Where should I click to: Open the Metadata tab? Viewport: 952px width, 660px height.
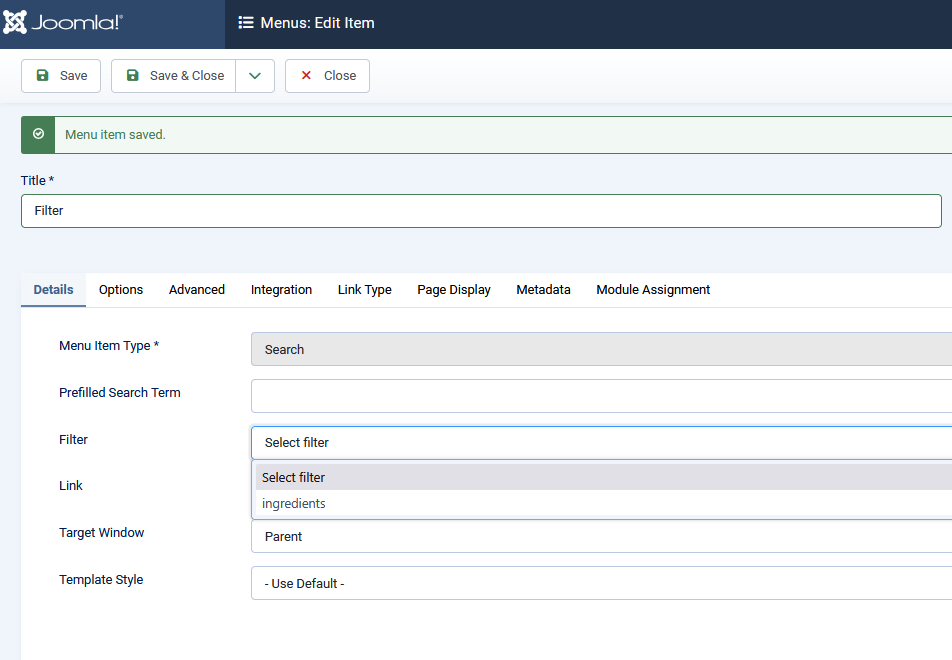point(543,290)
